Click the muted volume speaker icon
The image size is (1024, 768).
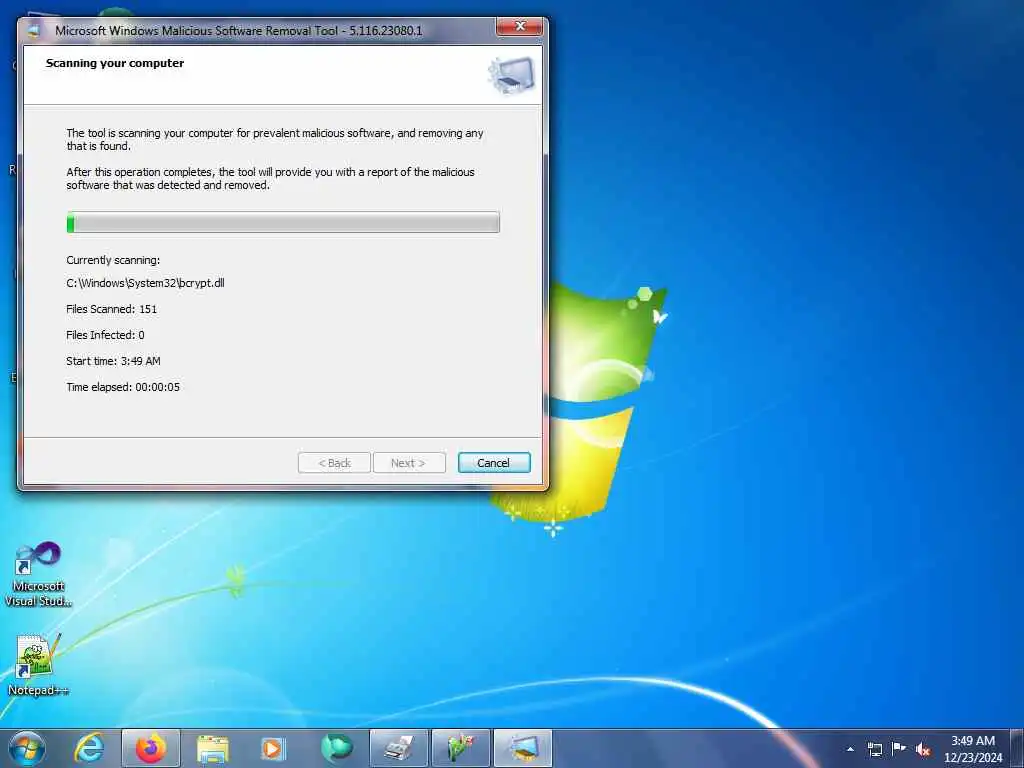923,749
